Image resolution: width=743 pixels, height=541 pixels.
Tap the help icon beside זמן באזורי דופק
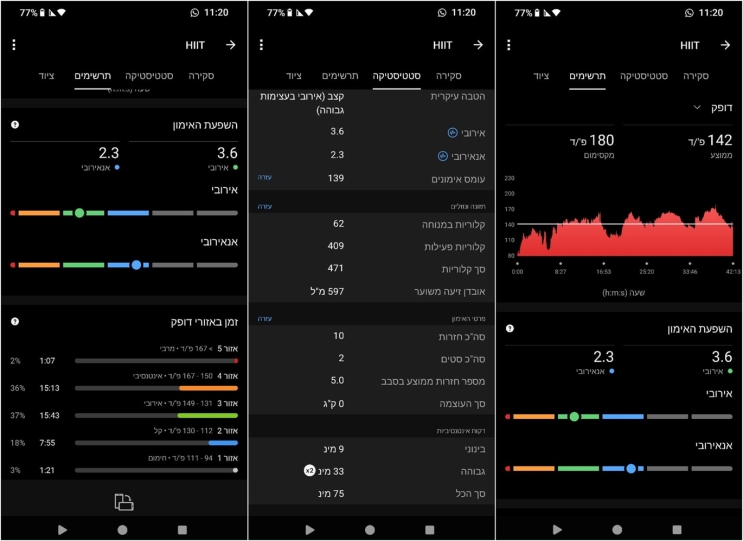click(x=15, y=322)
